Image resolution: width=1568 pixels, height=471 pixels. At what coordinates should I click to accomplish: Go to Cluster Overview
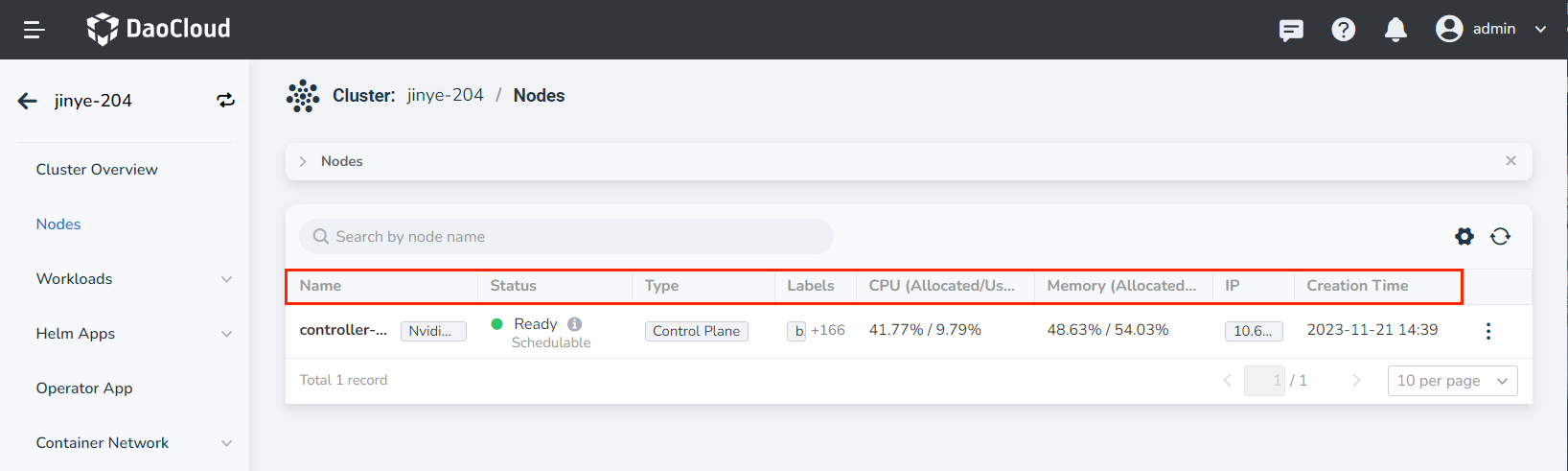pyautogui.click(x=97, y=170)
